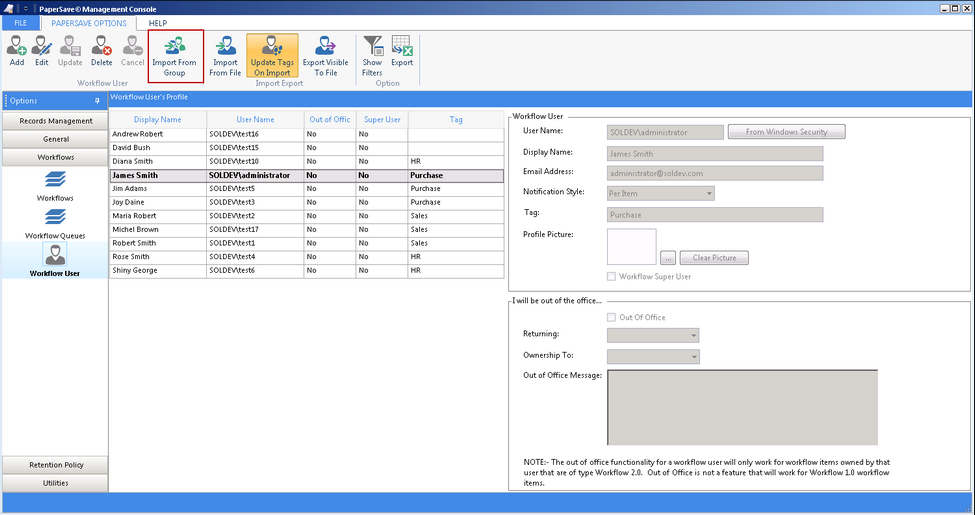The height and width of the screenshot is (515, 975).
Task: Select the Jim Adams row
Action: point(307,188)
